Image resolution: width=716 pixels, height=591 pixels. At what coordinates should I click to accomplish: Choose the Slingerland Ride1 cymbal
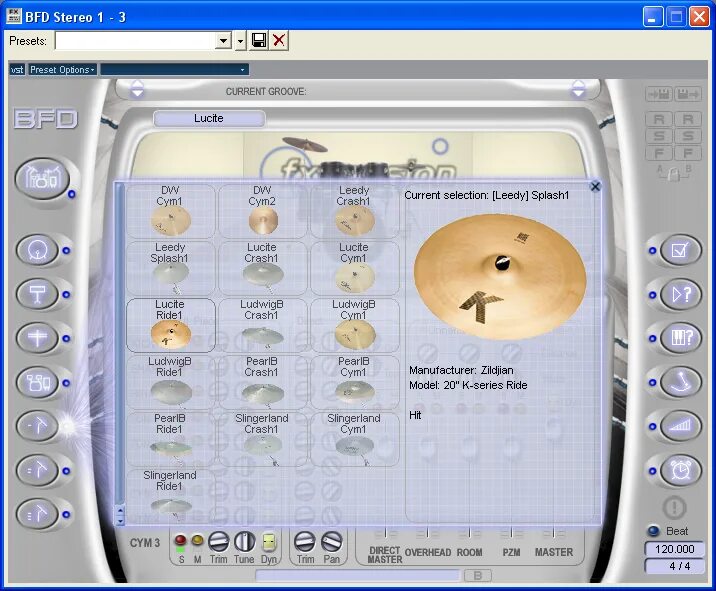tap(170, 496)
